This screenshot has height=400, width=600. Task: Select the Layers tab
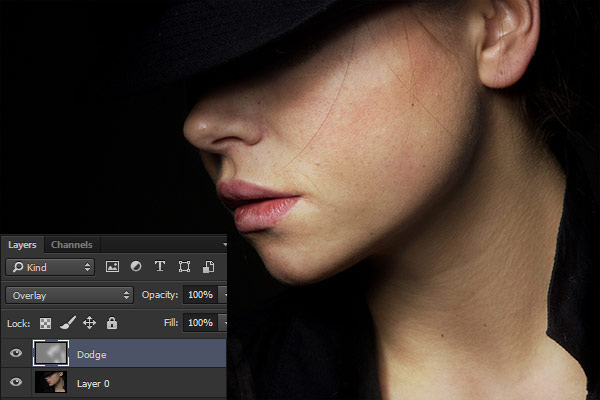tap(22, 244)
